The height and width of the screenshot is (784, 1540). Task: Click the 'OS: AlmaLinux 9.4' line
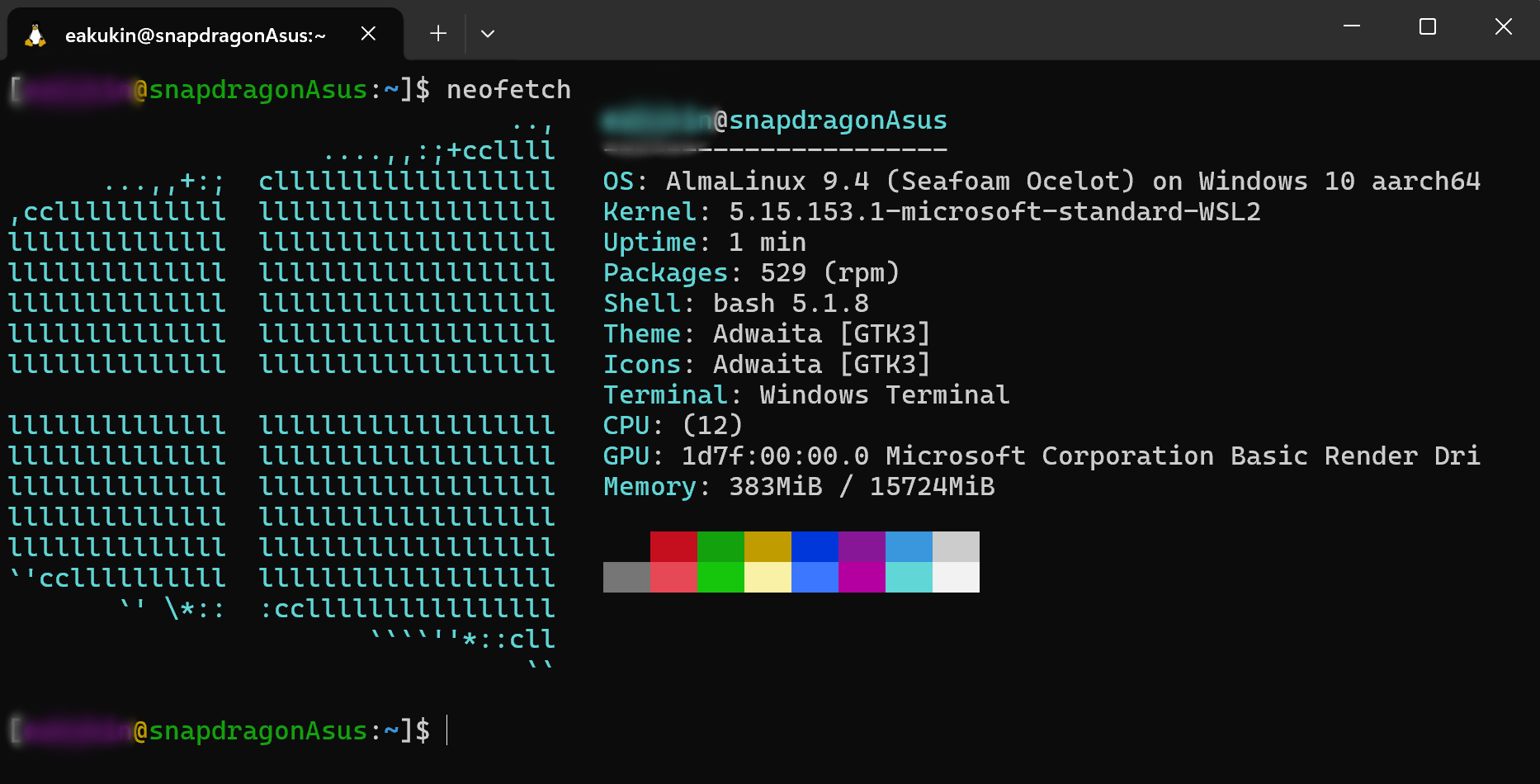(1042, 181)
